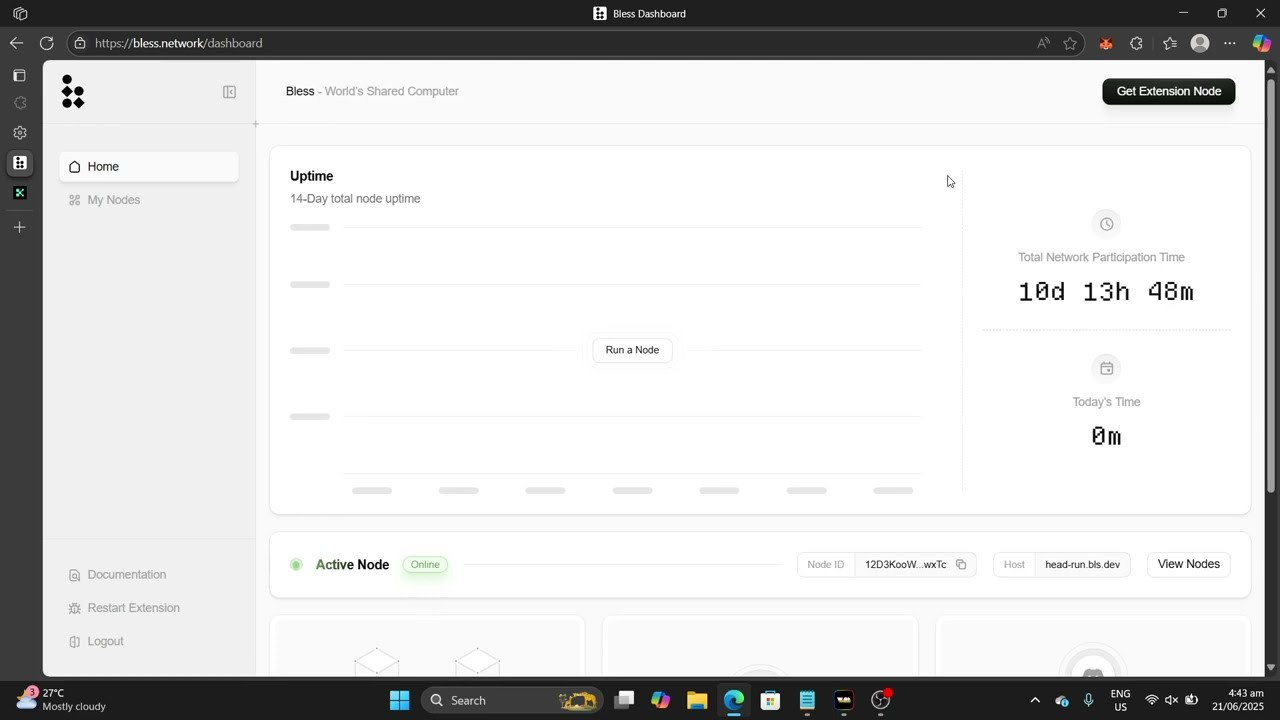Screen dimensions: 1280x720
Task: Open the Edge workspaces icon in the title bar
Action: 20,14
